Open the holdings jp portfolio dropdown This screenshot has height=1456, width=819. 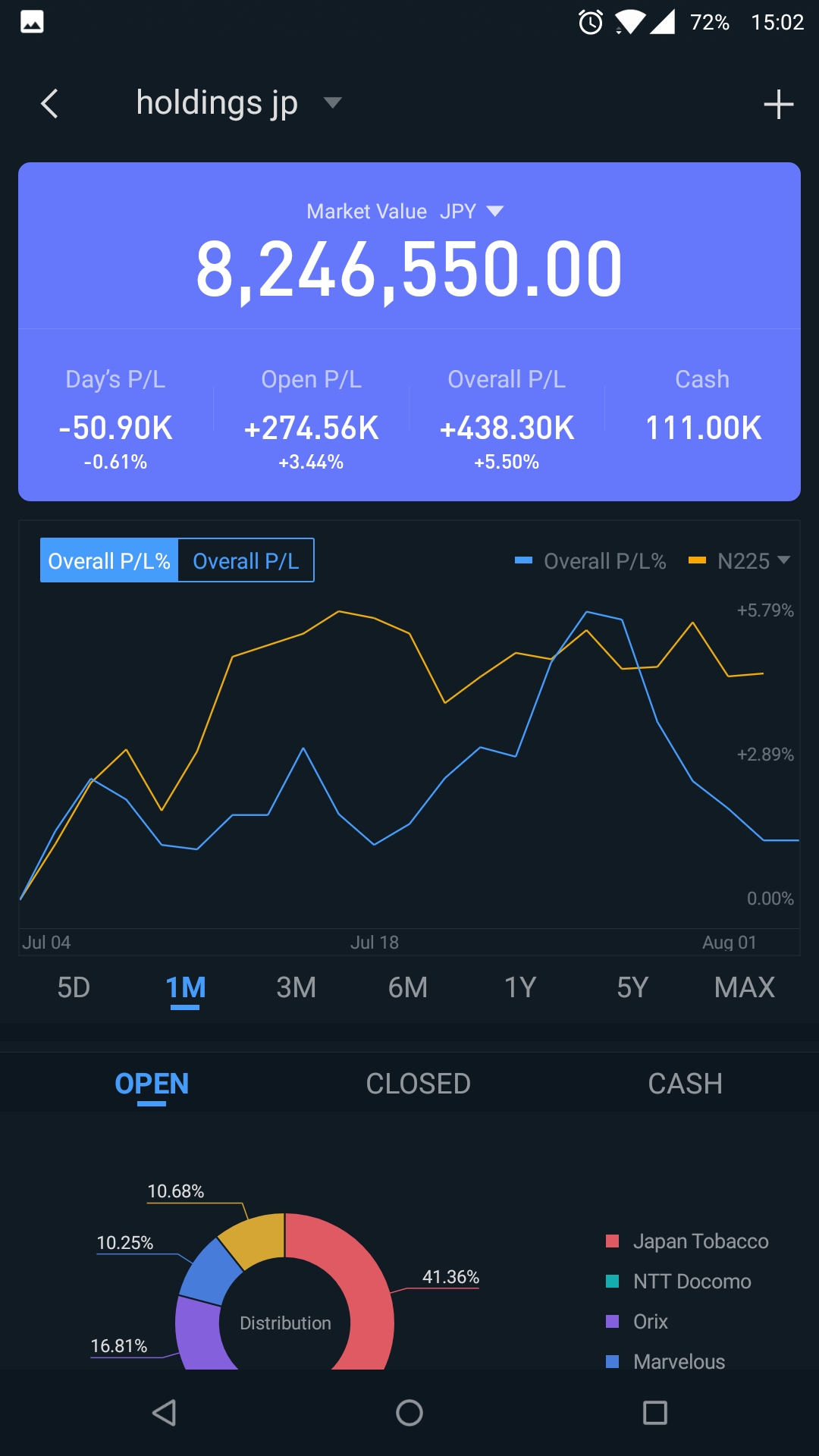[x=332, y=102]
